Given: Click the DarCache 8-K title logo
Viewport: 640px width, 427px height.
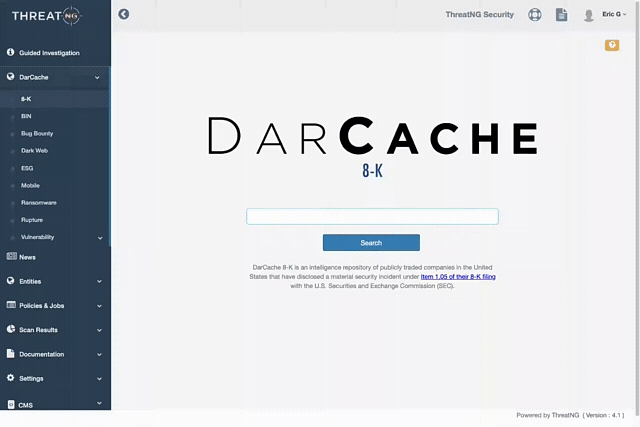Looking at the screenshot, I should pyautogui.click(x=372, y=147).
